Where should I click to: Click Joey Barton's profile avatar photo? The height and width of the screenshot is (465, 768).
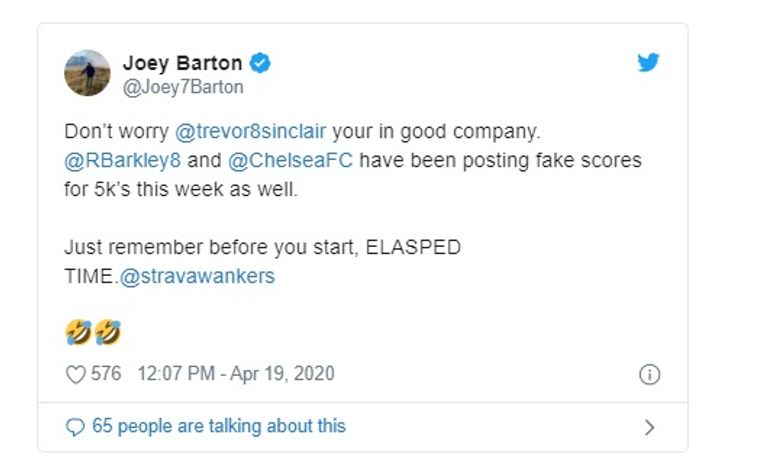[x=87, y=73]
